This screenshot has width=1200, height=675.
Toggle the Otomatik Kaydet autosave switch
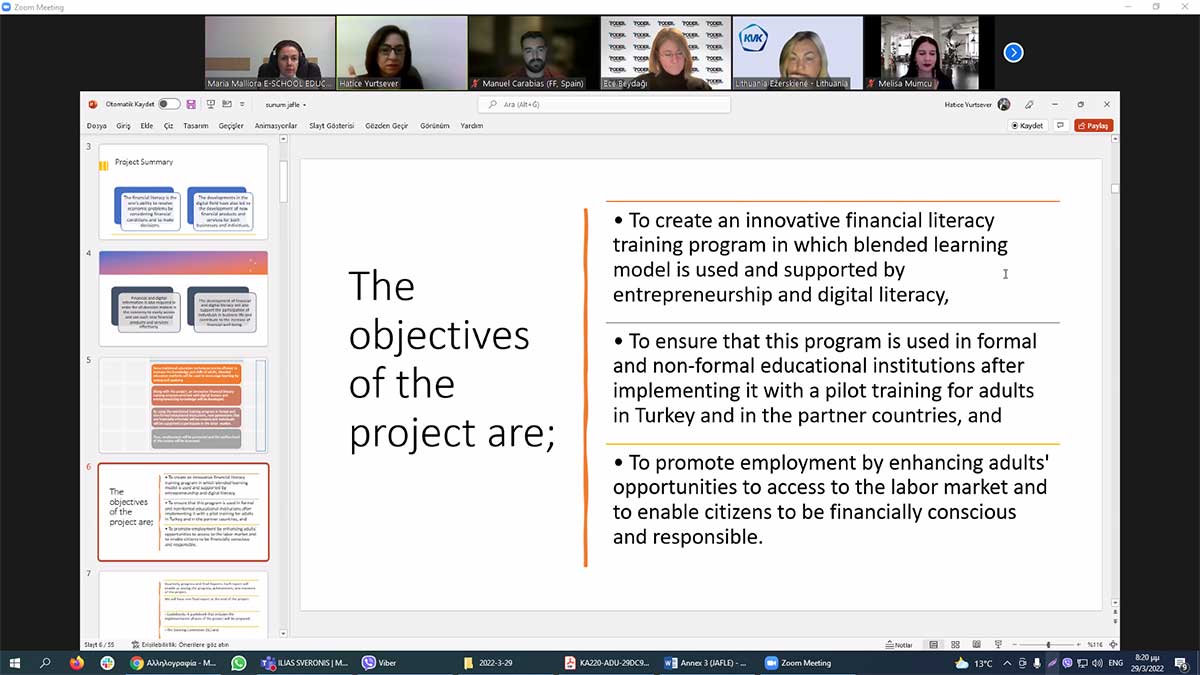pyautogui.click(x=169, y=104)
